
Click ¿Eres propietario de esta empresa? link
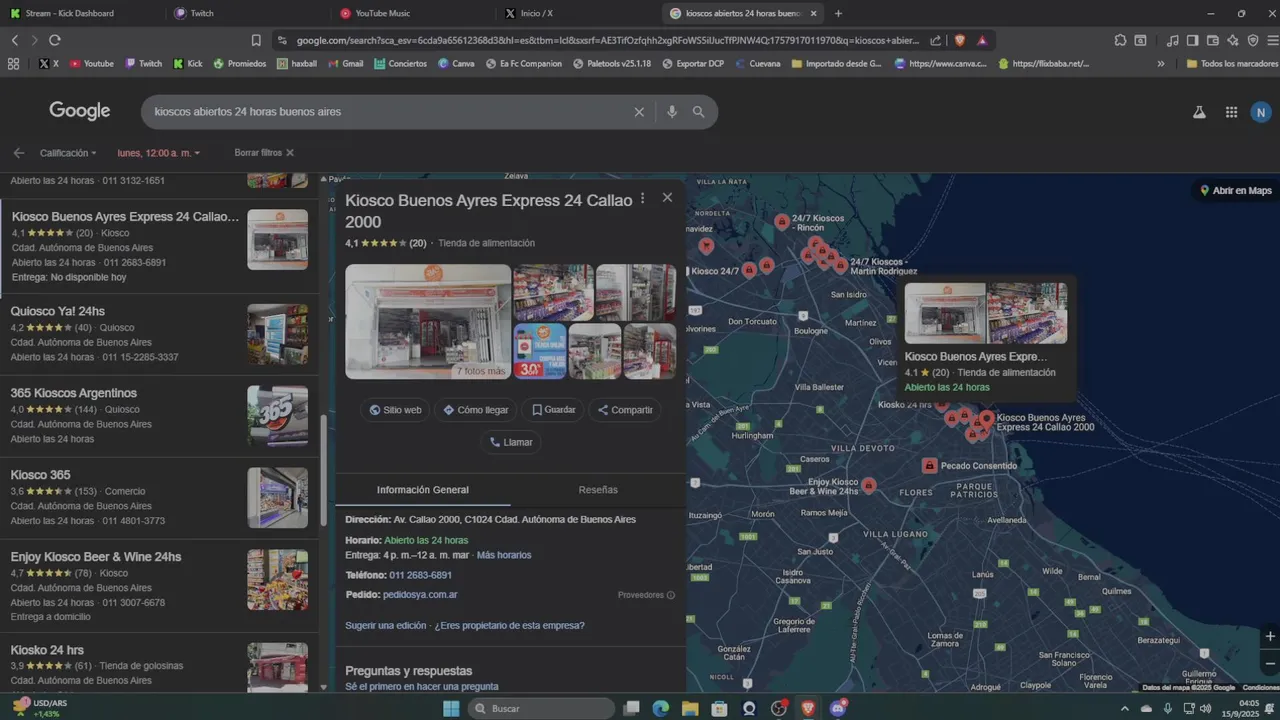pyautogui.click(x=509, y=626)
